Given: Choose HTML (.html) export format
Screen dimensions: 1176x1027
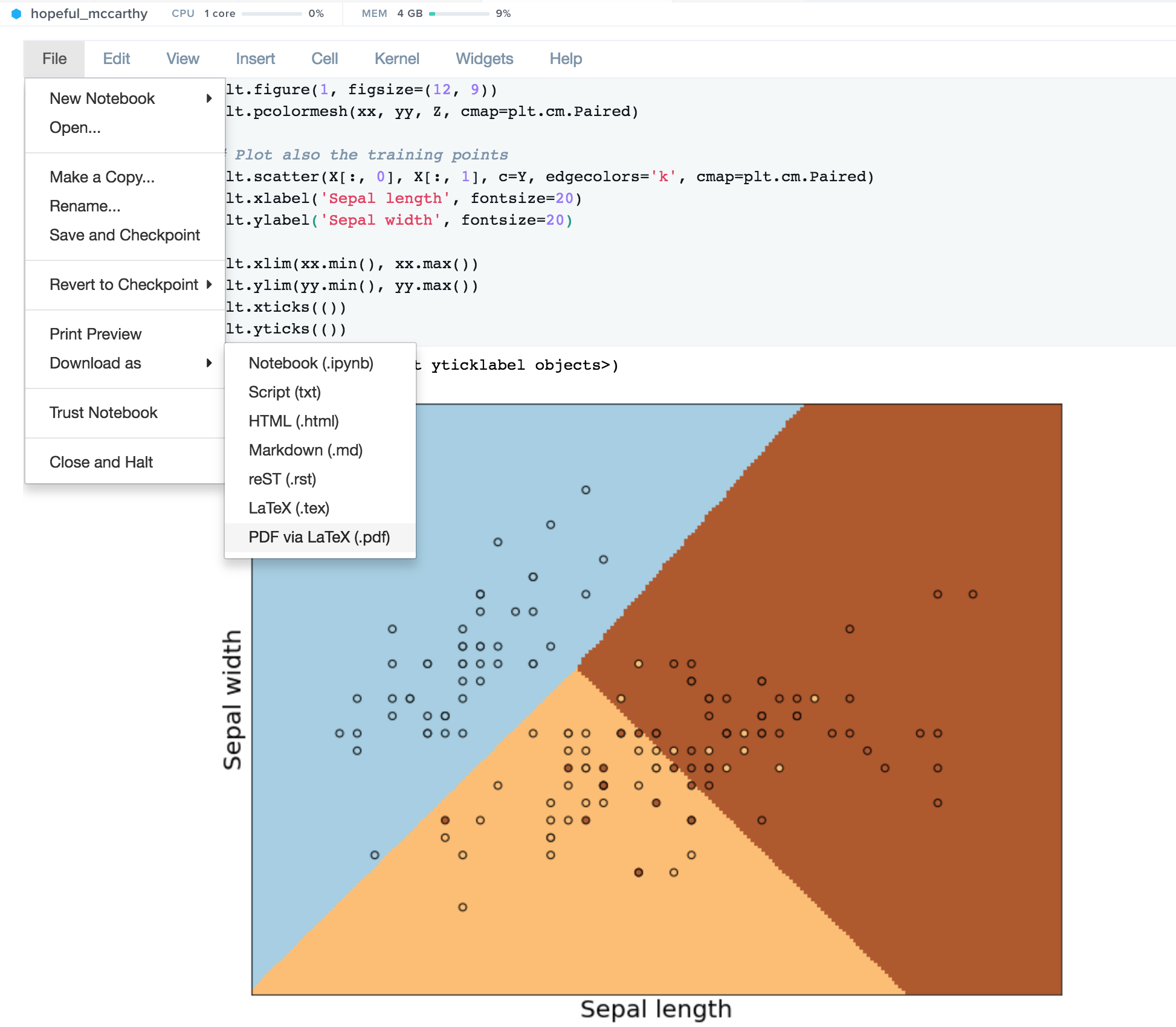Looking at the screenshot, I should (x=294, y=421).
